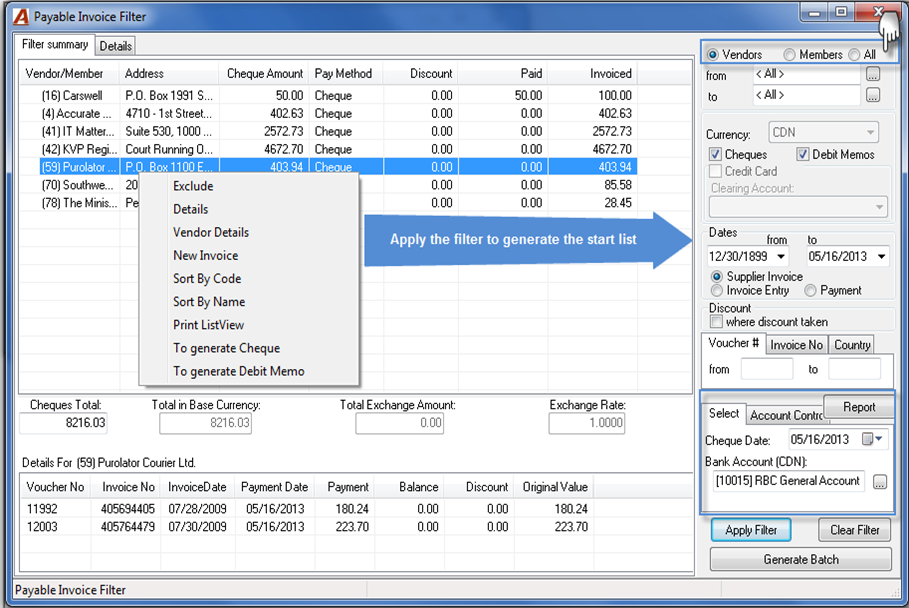The image size is (909, 608).
Task: Click the Report button
Action: point(859,407)
